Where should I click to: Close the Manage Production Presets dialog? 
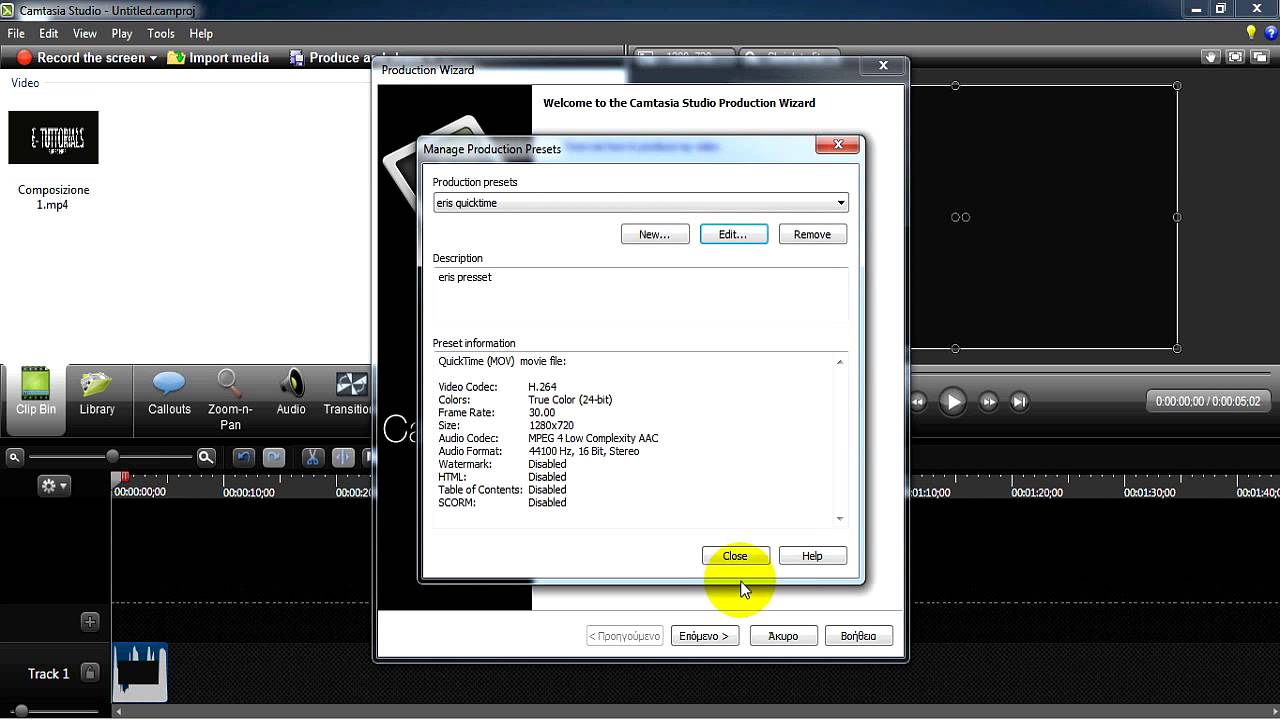(x=837, y=145)
